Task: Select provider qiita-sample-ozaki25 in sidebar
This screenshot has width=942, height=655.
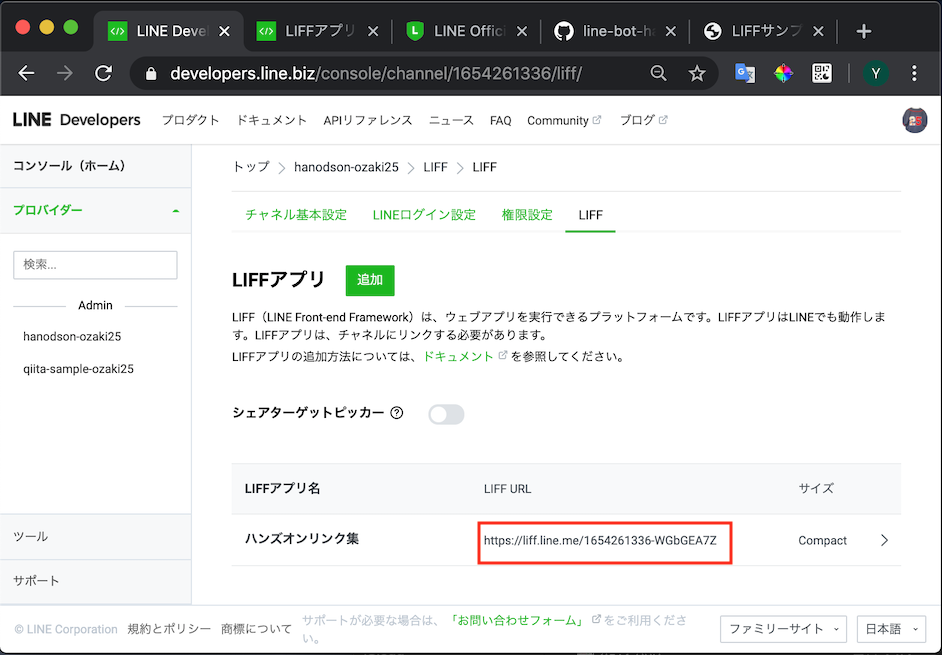Action: coord(79,369)
